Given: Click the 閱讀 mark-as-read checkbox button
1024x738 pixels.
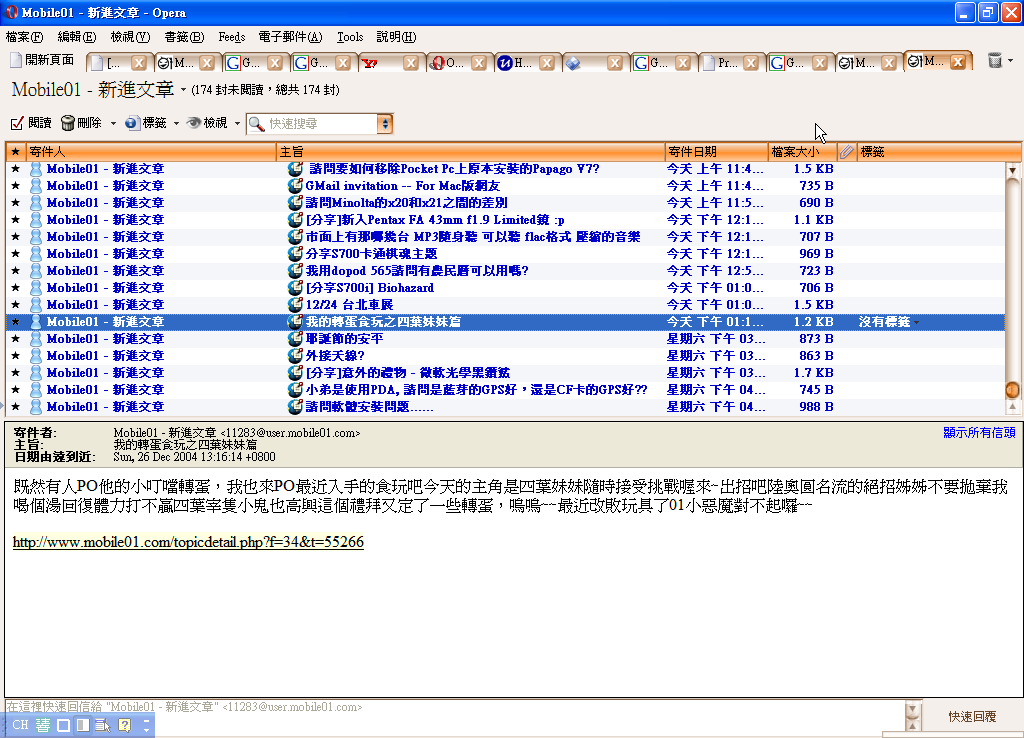Looking at the screenshot, I should click(x=31, y=123).
